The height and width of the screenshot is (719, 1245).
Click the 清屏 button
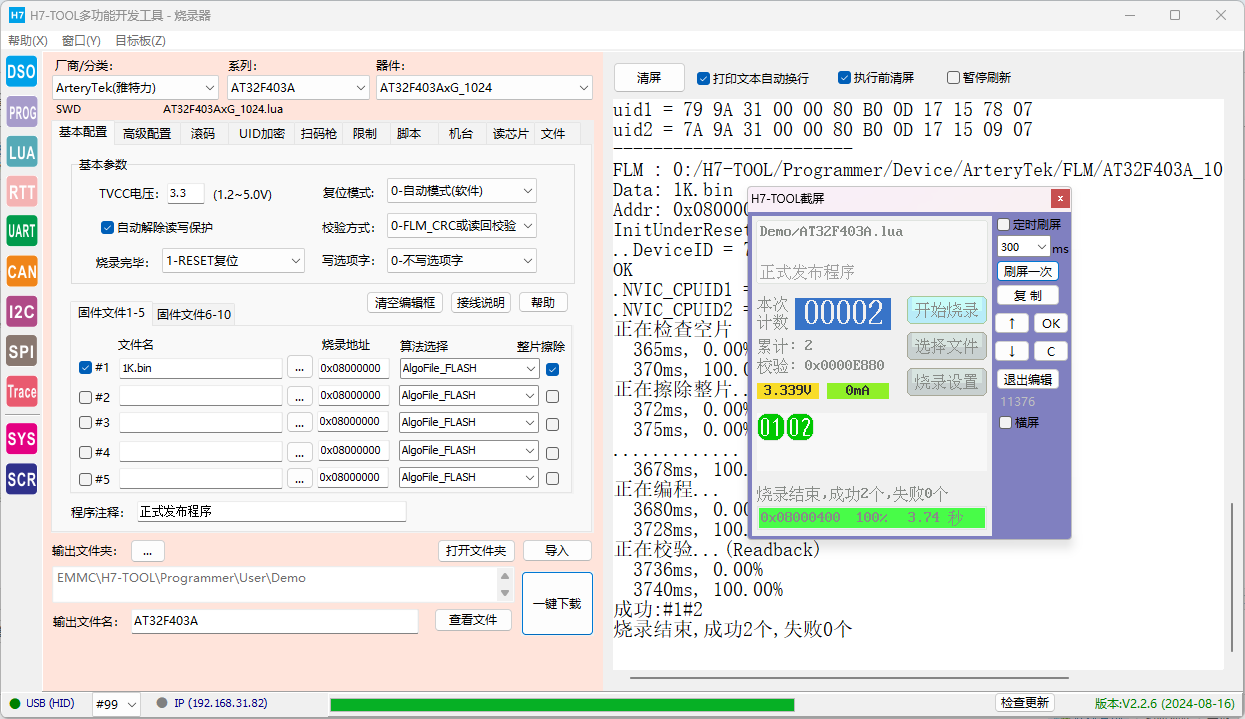[649, 78]
